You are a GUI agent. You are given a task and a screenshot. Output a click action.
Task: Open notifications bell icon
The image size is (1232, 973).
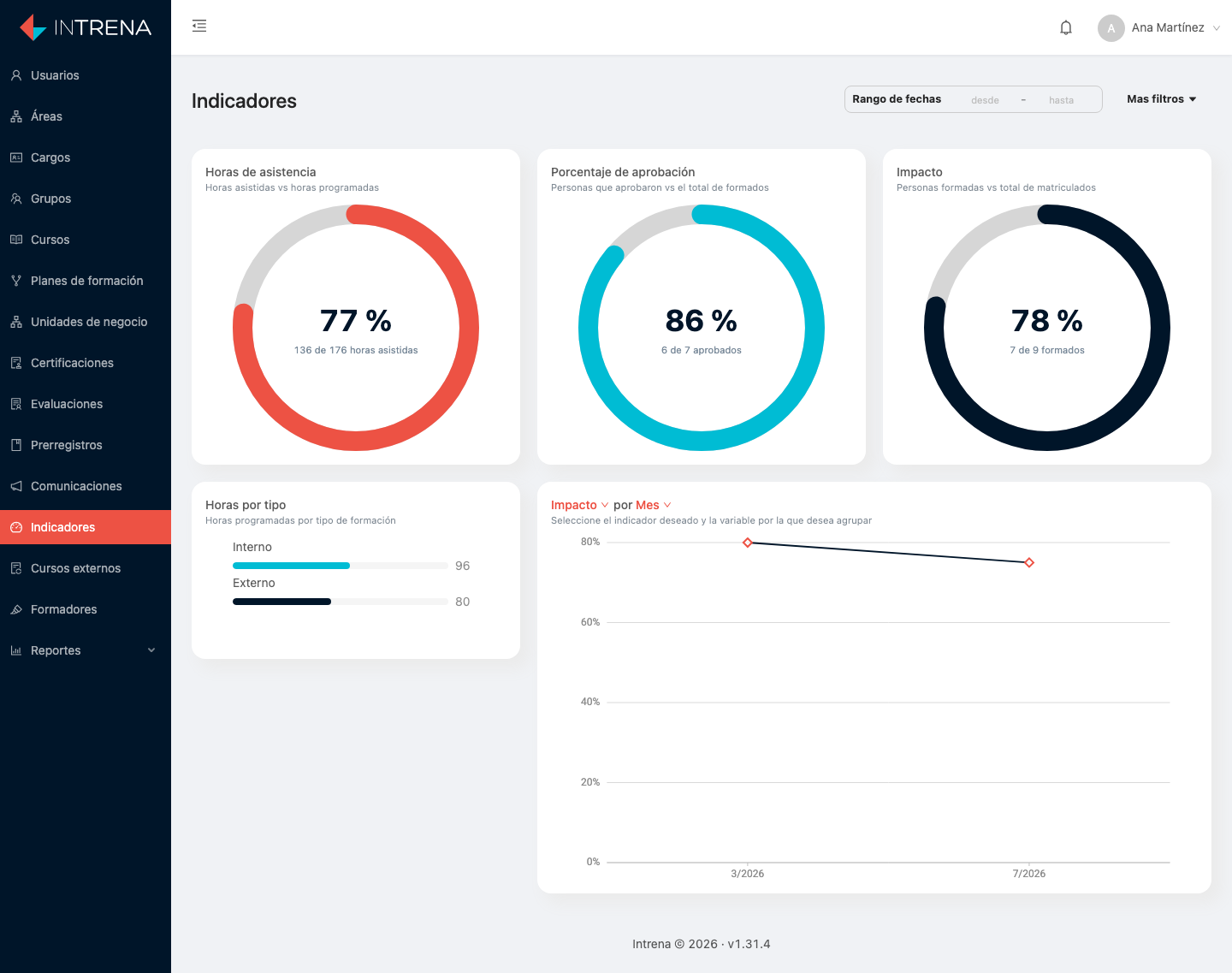tap(1066, 27)
